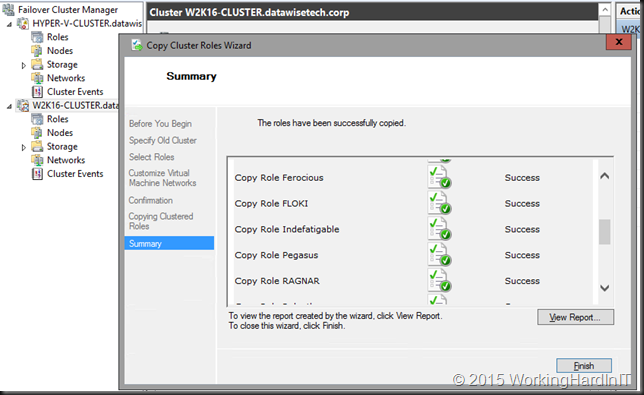
Task: Click Select Roles wizard step
Action: [152, 157]
